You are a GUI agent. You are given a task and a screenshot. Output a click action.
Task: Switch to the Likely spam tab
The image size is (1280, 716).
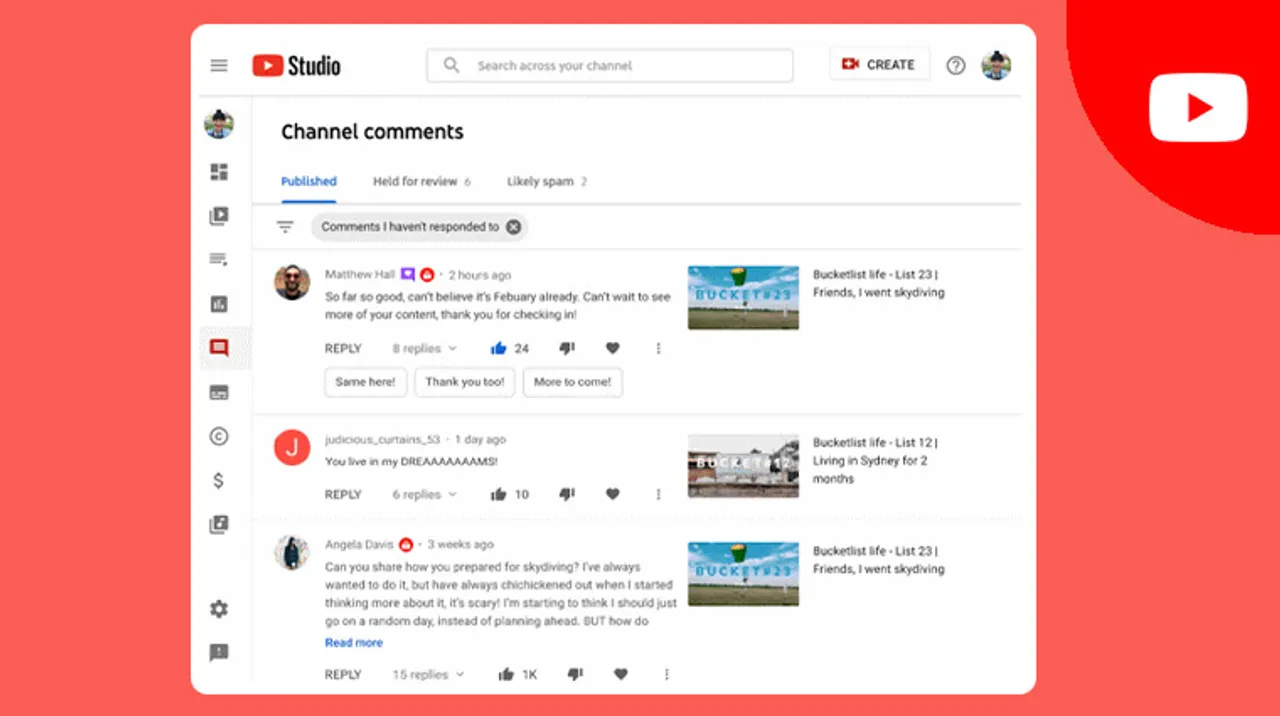[x=547, y=181]
